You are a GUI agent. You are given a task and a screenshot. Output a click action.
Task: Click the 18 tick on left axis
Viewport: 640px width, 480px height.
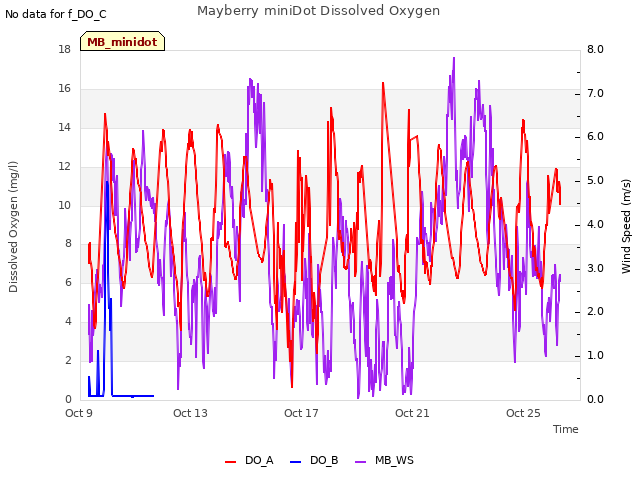click(64, 49)
